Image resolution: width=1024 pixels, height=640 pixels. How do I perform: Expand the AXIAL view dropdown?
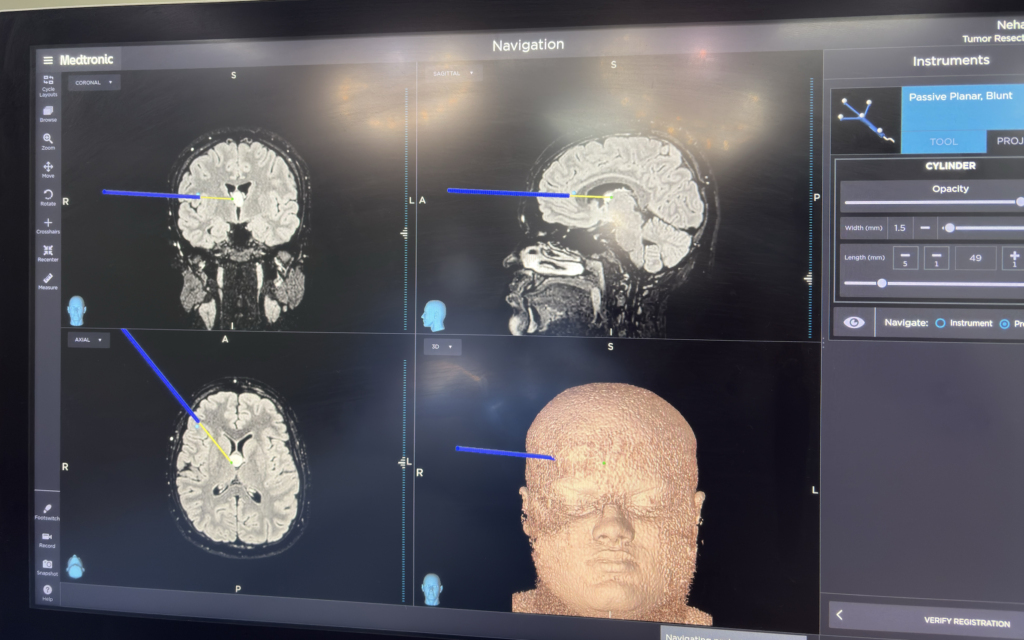click(89, 339)
